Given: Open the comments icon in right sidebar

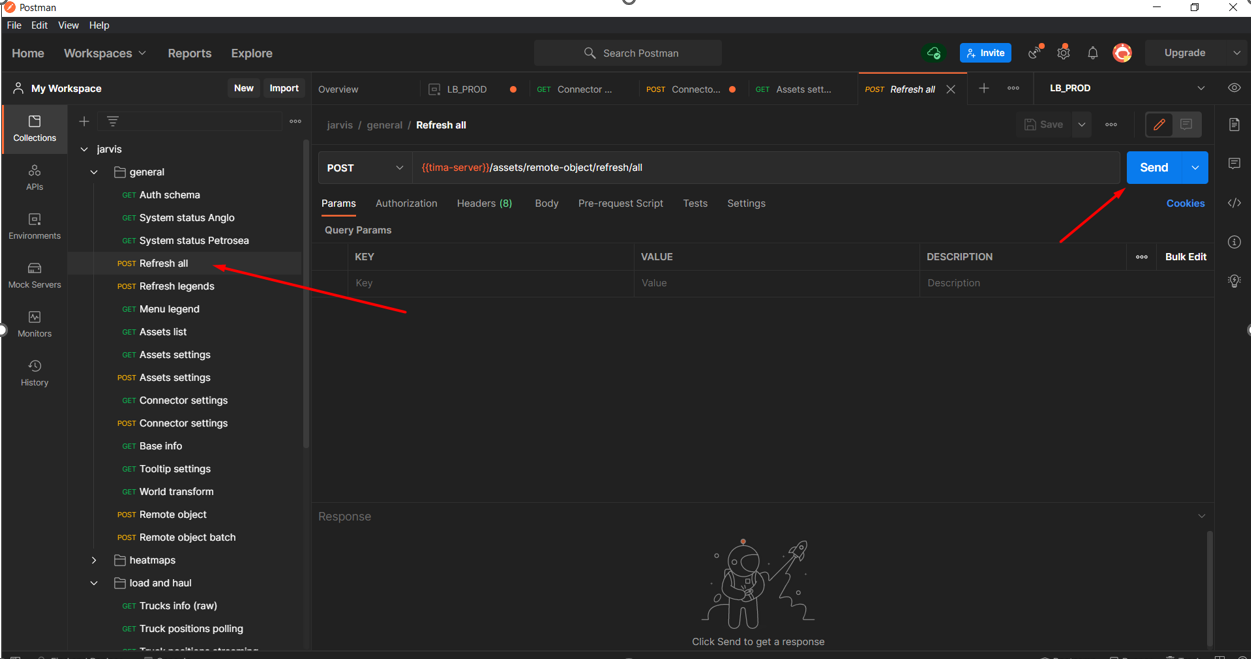Looking at the screenshot, I should [x=1234, y=163].
